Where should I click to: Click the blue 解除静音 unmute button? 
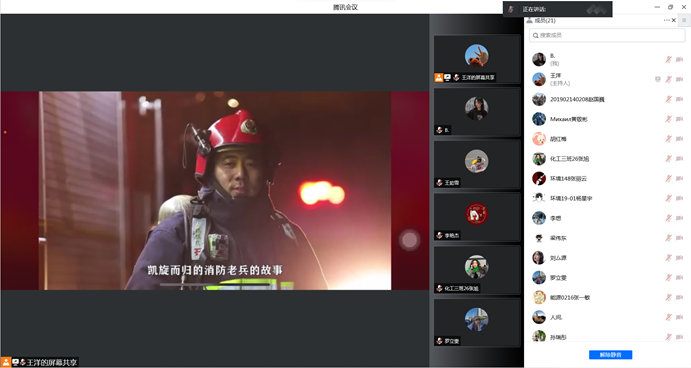[610, 354]
